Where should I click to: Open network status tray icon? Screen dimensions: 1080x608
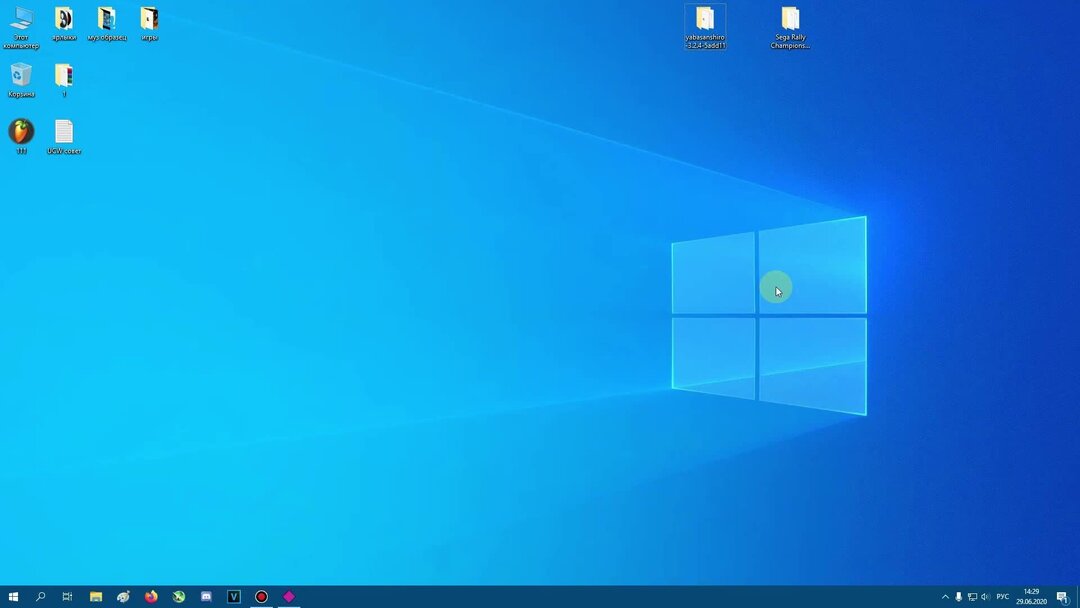[972, 597]
